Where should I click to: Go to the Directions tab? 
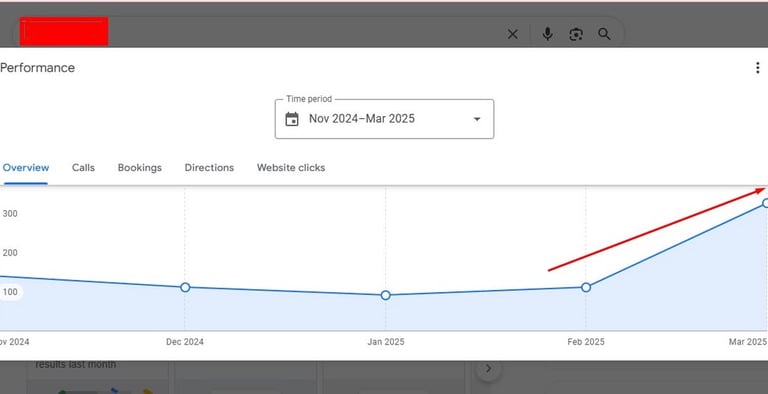(x=209, y=168)
